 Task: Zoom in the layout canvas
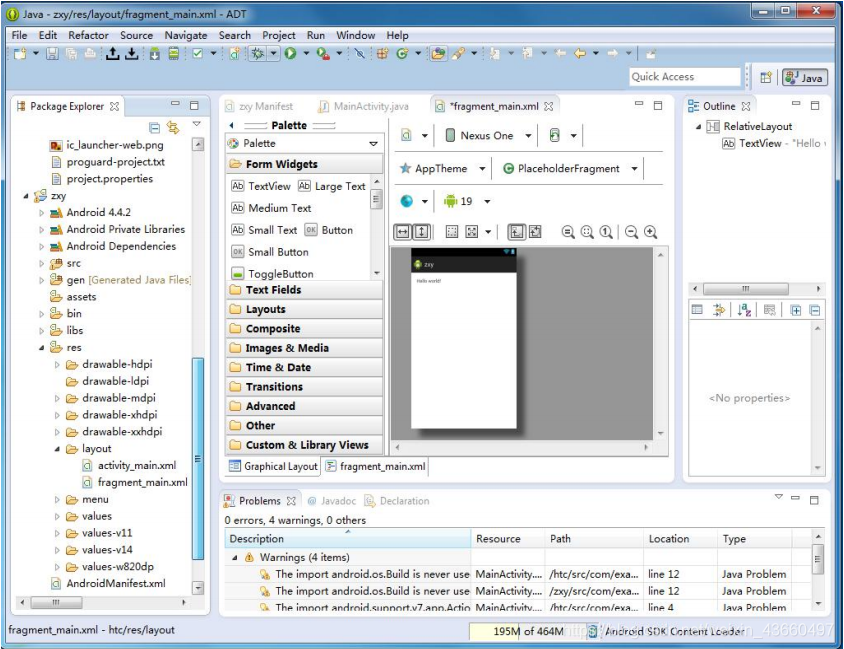(x=650, y=232)
